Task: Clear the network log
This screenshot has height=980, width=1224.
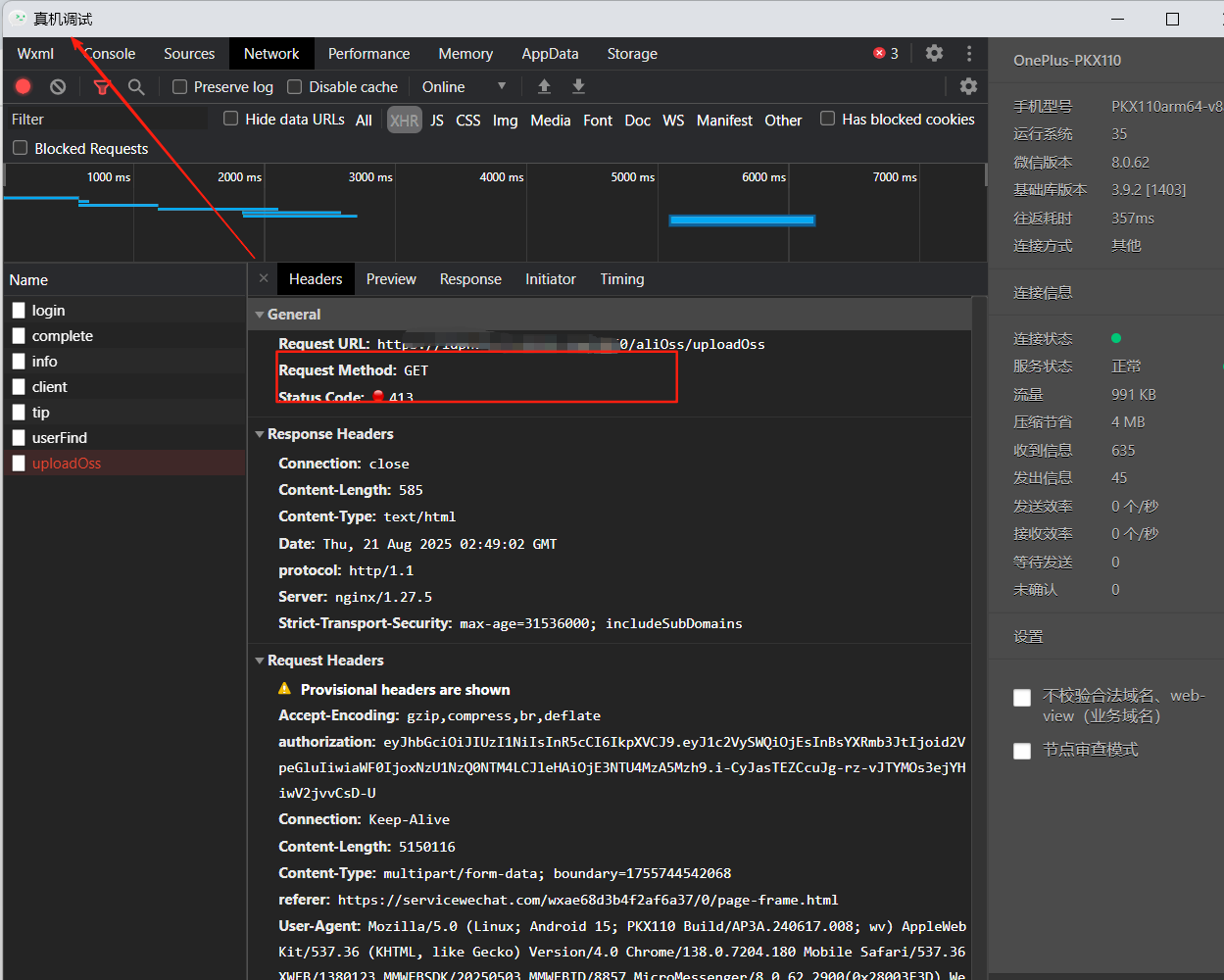Action: point(58,86)
